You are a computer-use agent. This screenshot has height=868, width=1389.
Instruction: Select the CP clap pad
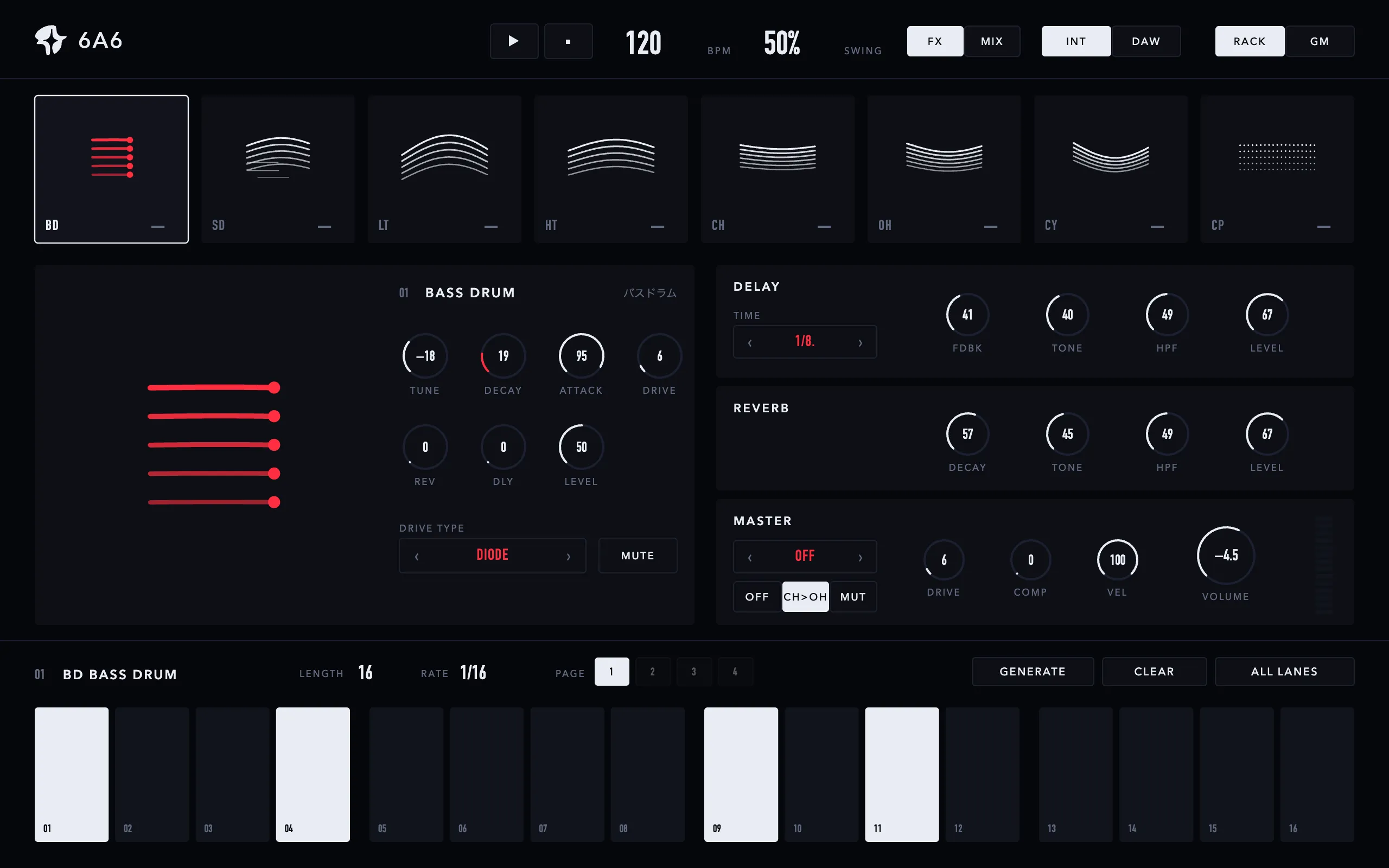click(1277, 169)
